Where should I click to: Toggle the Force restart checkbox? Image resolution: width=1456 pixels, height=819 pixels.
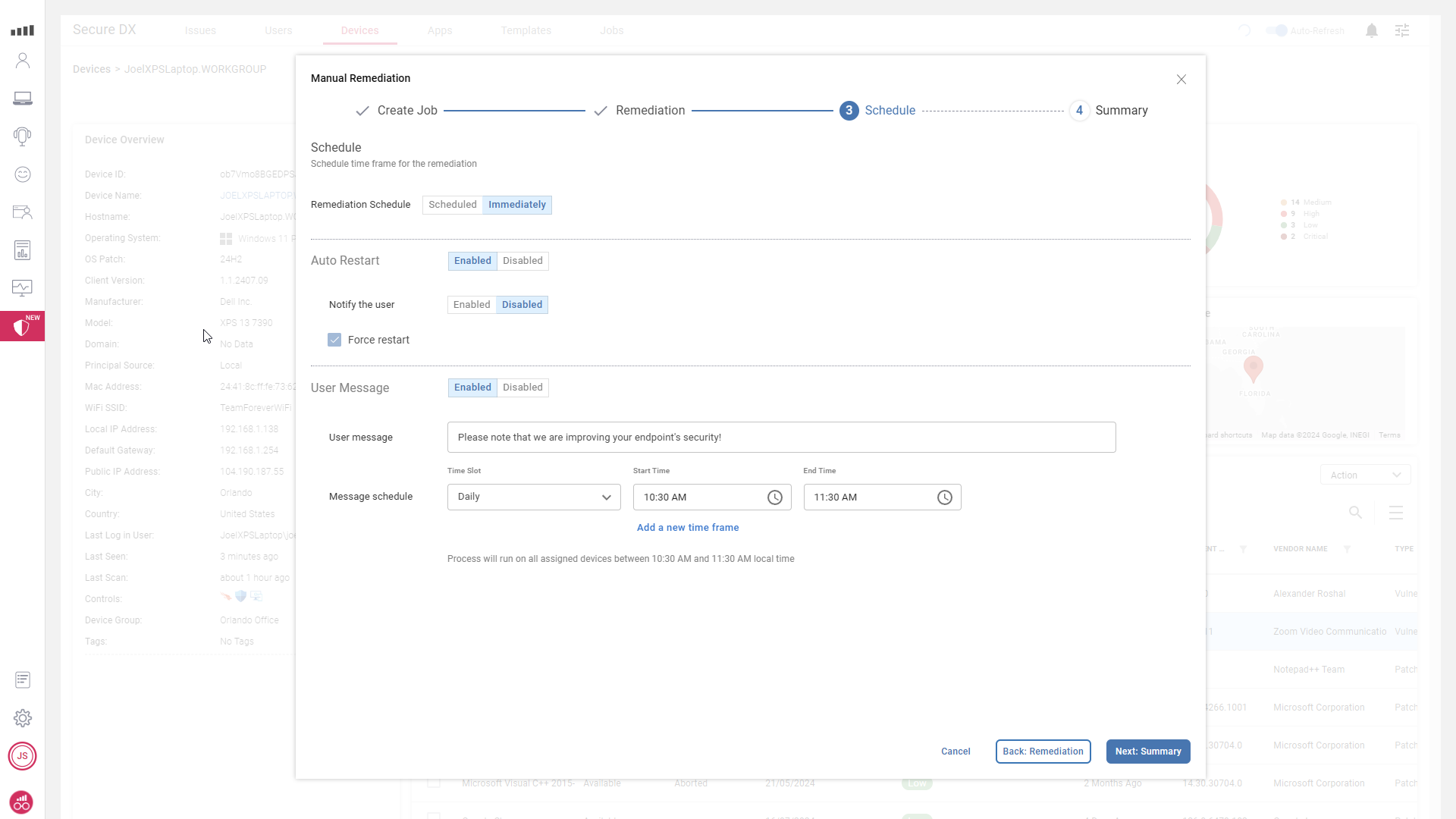coord(334,340)
